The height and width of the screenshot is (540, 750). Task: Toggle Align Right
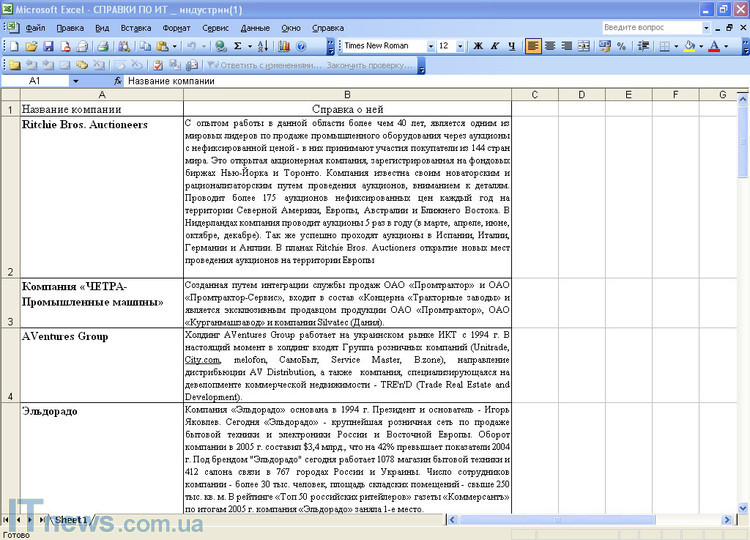click(567, 46)
